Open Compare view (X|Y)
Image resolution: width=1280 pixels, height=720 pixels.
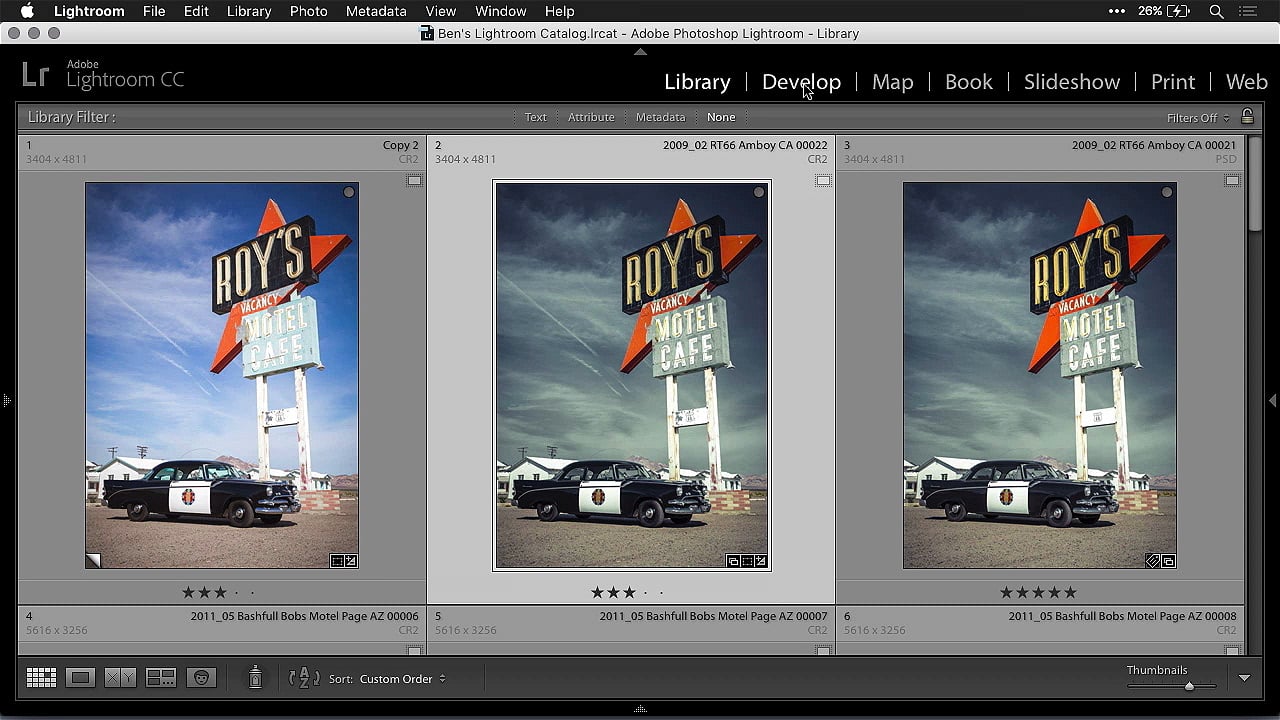click(120, 678)
